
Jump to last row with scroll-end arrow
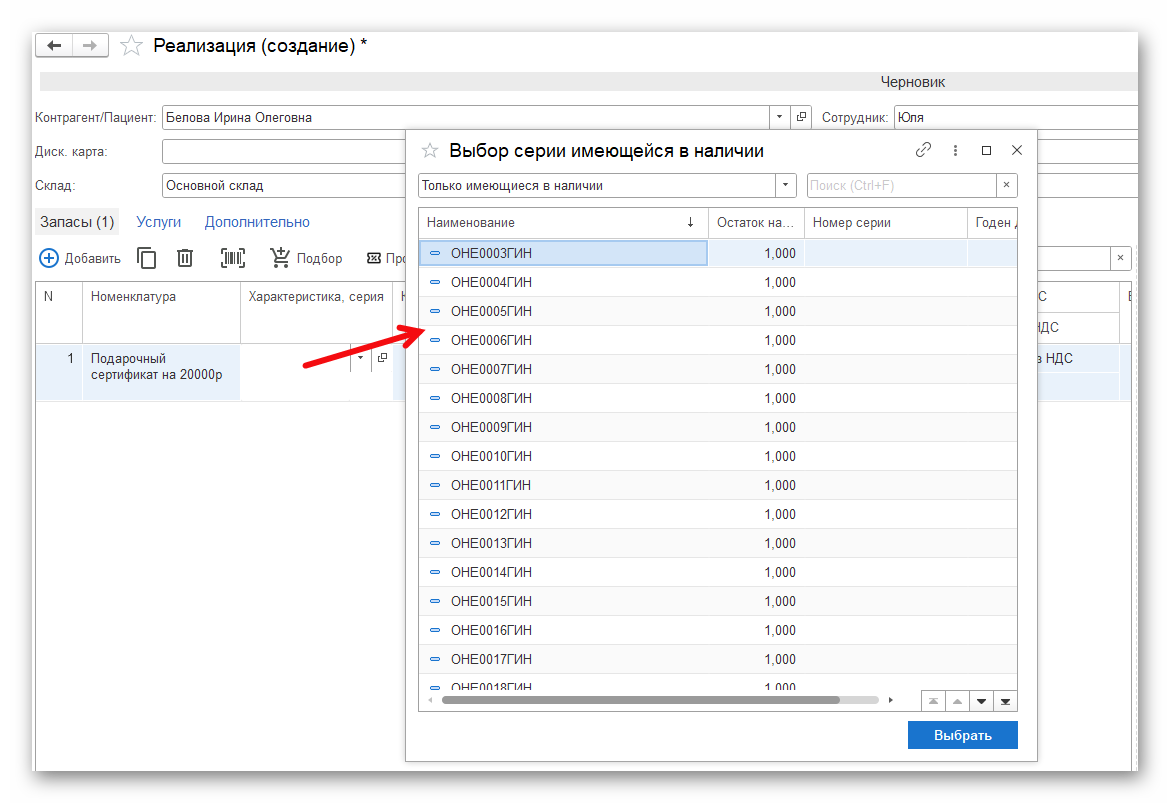pos(1005,701)
